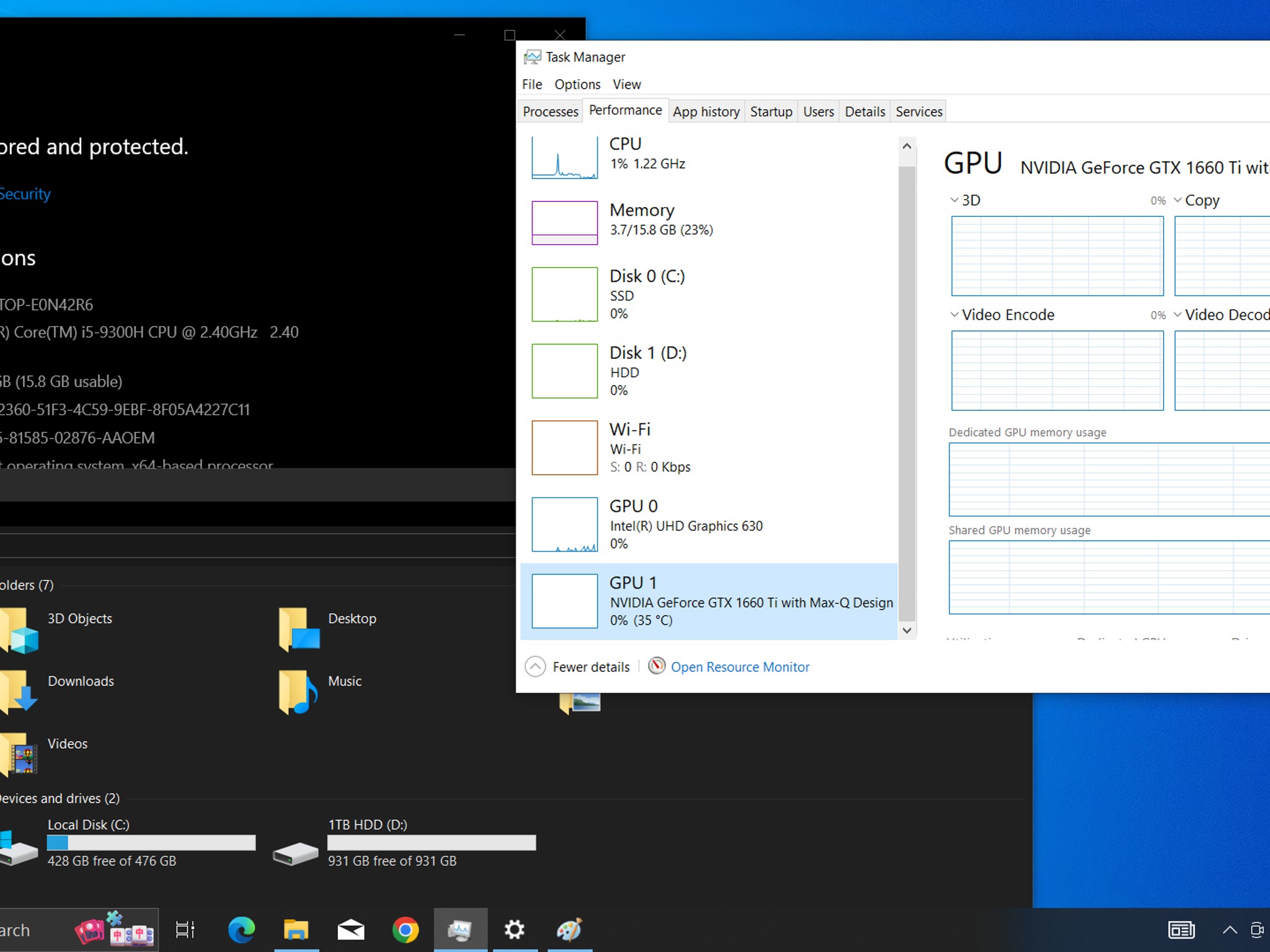The image size is (1270, 952).
Task: Open the Paint app taskbar icon
Action: pos(569,930)
